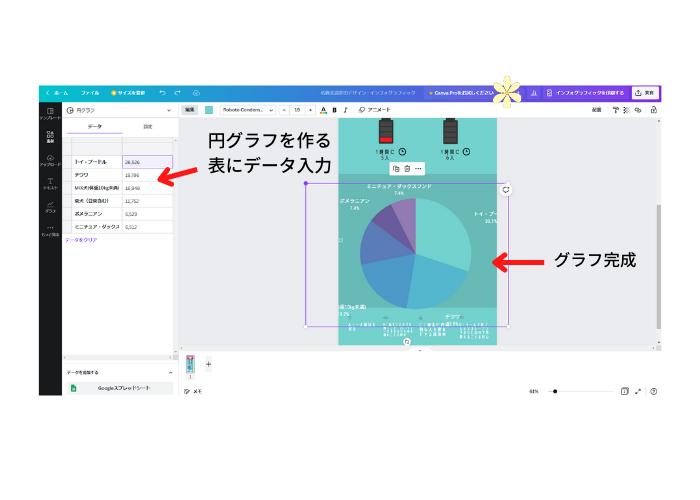Click the lock icon in toolbar
The height and width of the screenshot is (500, 700).
(654, 110)
